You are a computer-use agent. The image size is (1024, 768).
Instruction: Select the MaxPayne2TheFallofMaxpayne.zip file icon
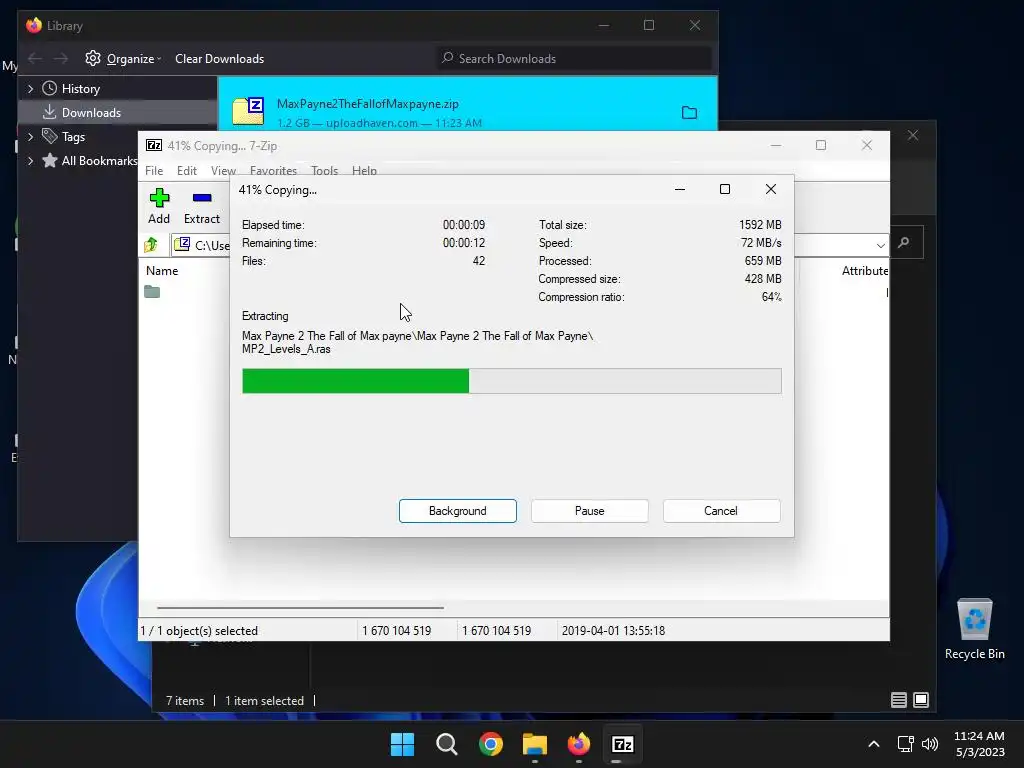(248, 111)
